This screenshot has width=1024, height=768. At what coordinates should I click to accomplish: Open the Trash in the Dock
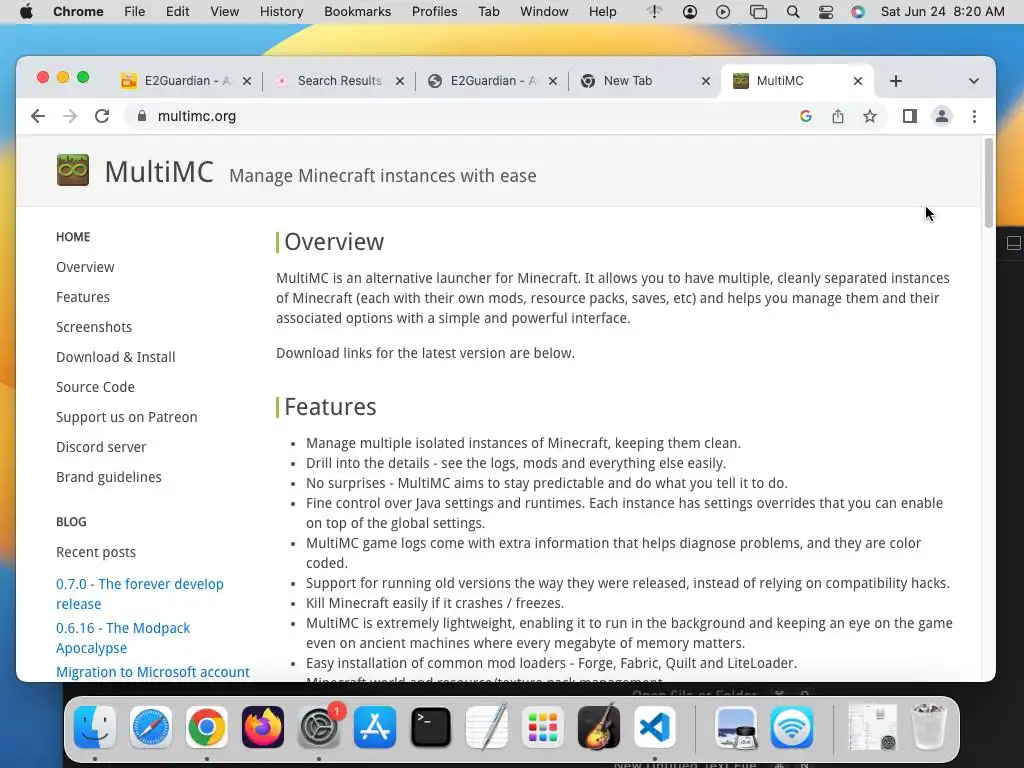click(x=928, y=727)
